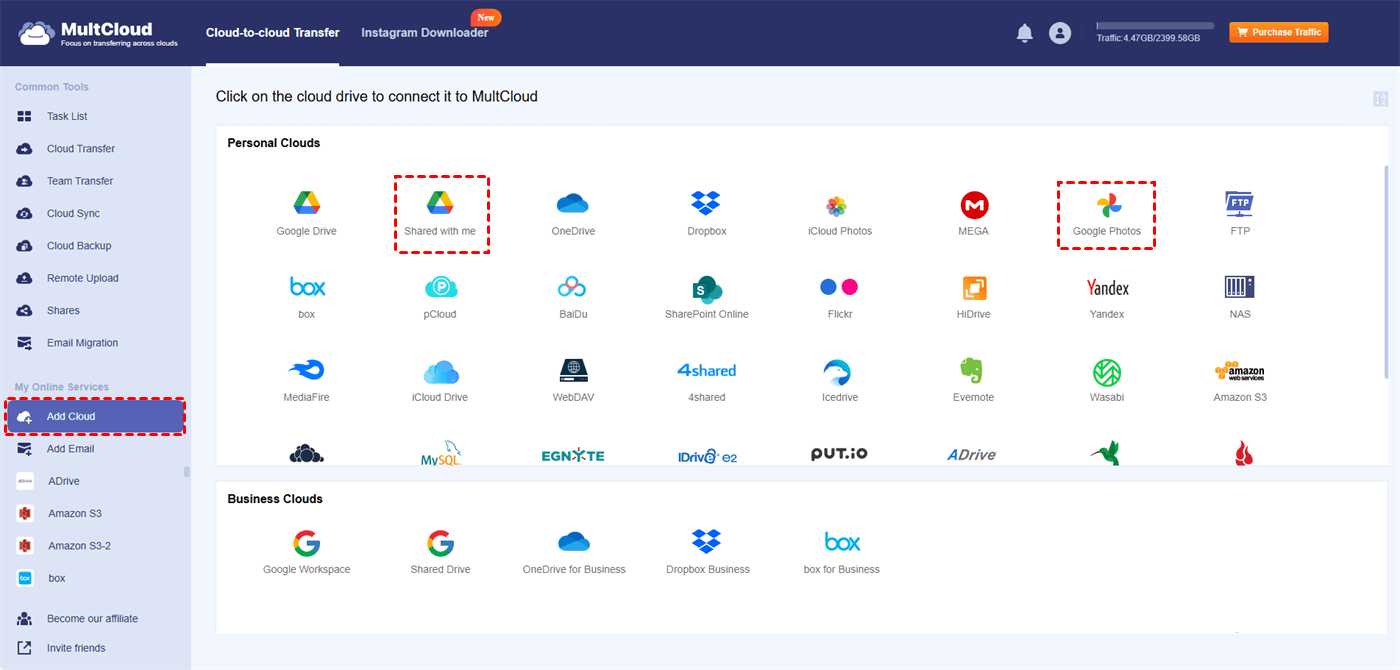This screenshot has height=670, width=1400.
Task: Add an Evernote account
Action: (973, 380)
